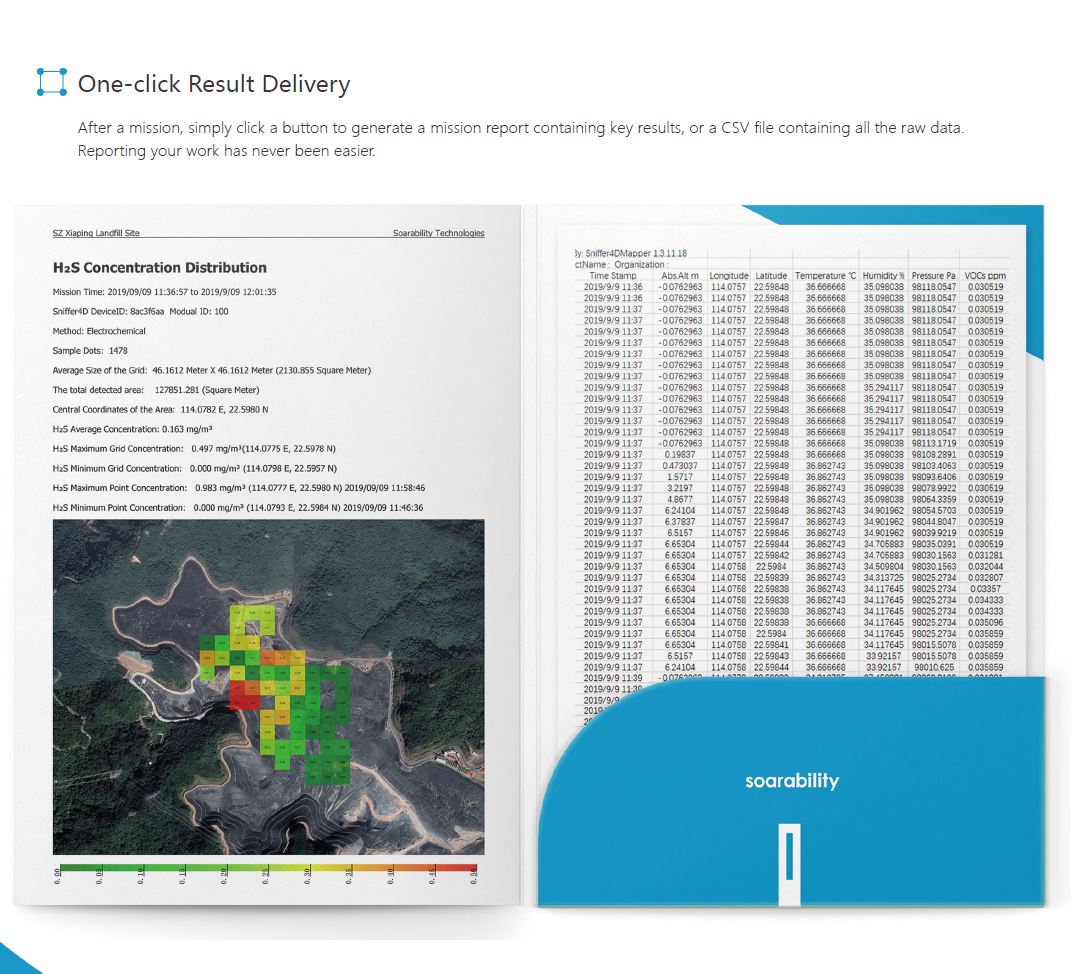Click the "Sniffer4D DeviceID: 8ac3f6aa" line
Image resolution: width=1071 pixels, height=974 pixels.
tap(140, 311)
